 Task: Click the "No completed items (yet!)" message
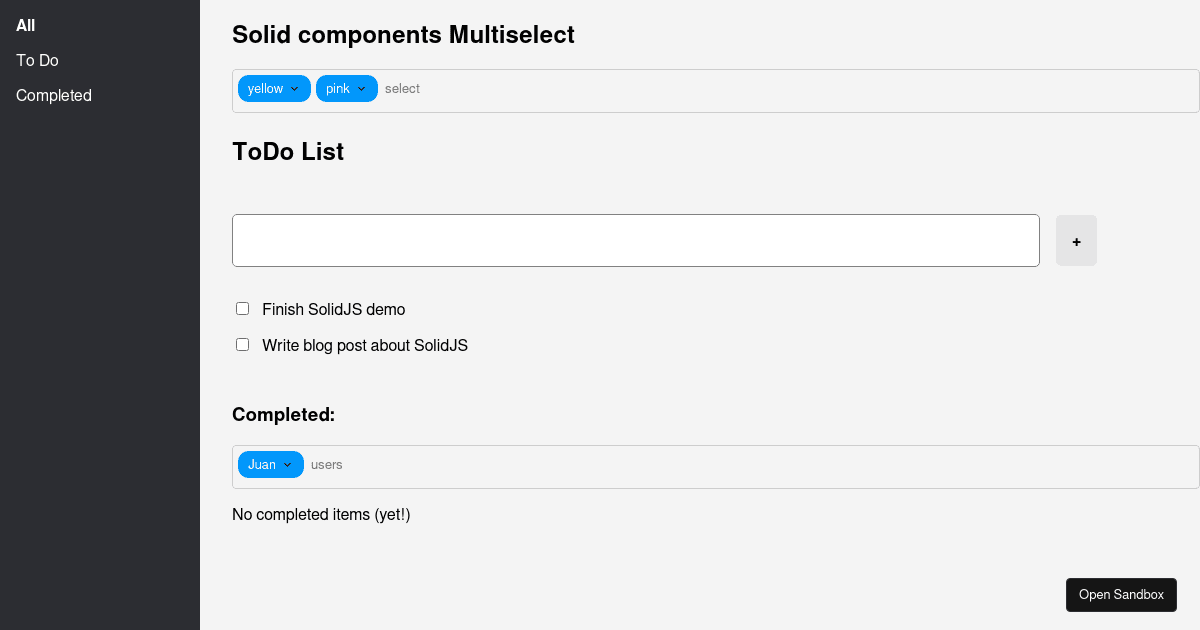(x=320, y=514)
